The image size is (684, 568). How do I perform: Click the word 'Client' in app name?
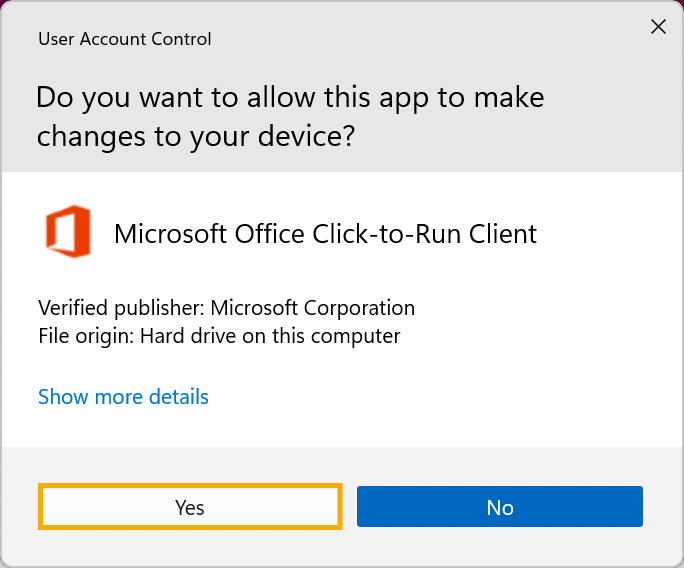pyautogui.click(x=503, y=234)
